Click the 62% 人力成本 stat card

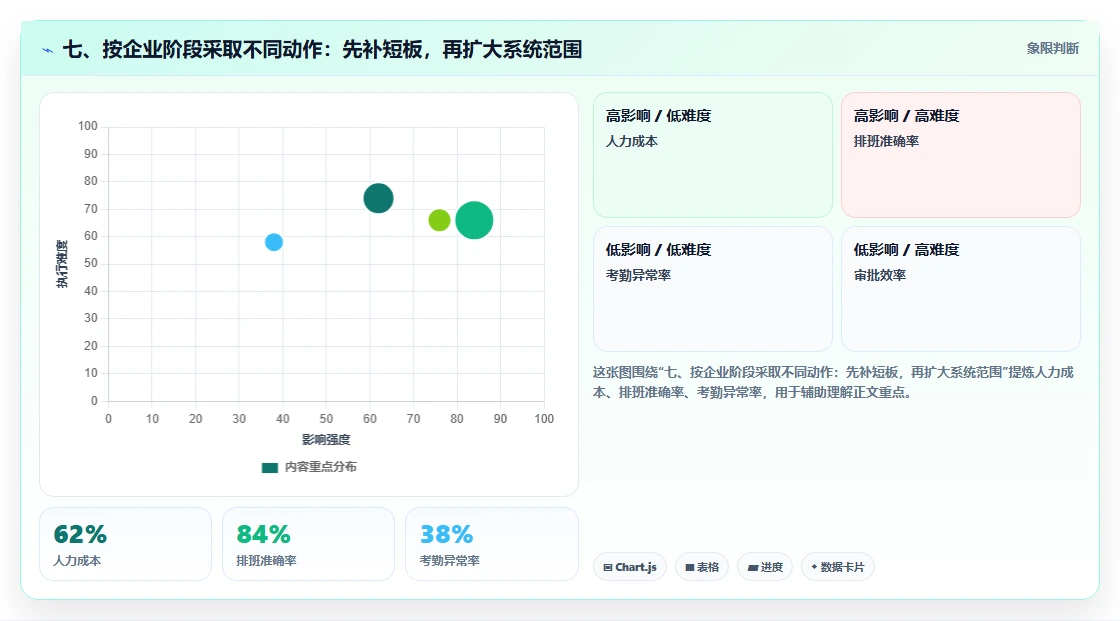(x=126, y=544)
